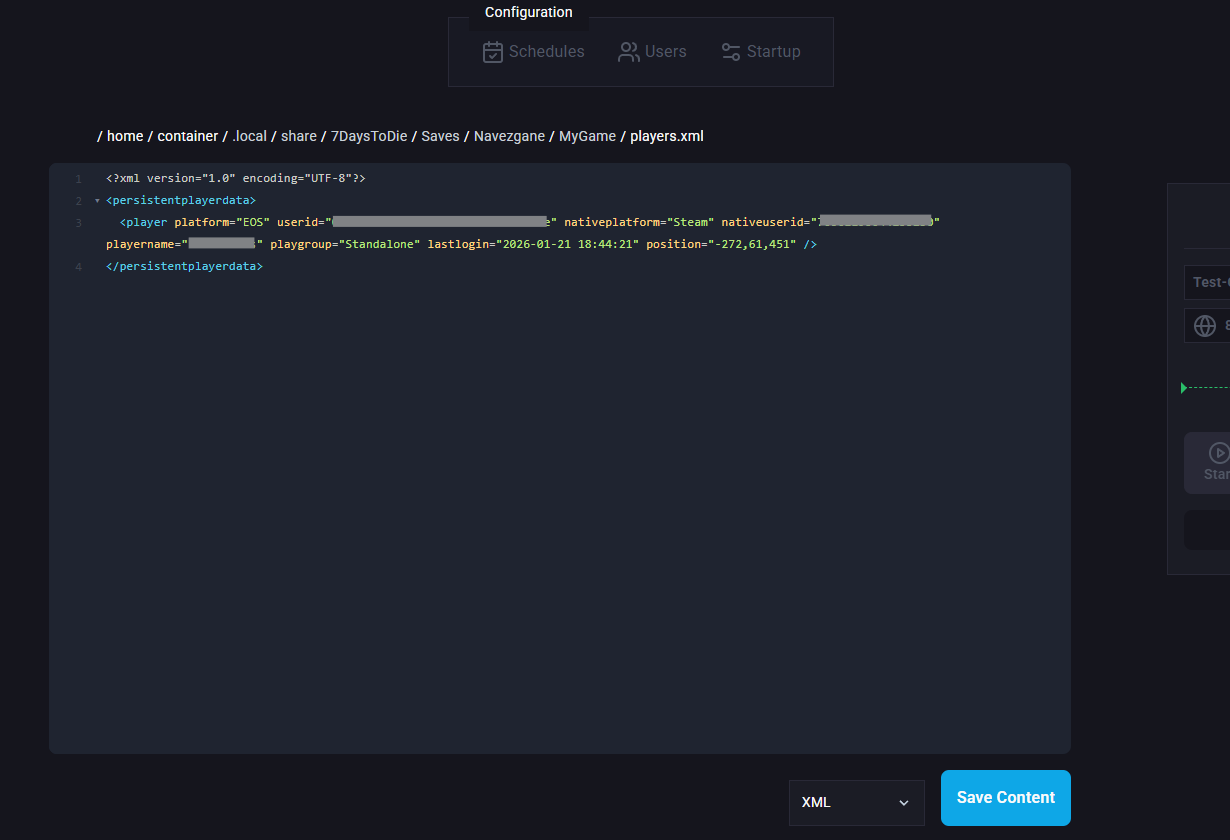Open the .local breadcrumb folder
This screenshot has width=1230, height=840.
[x=249, y=136]
